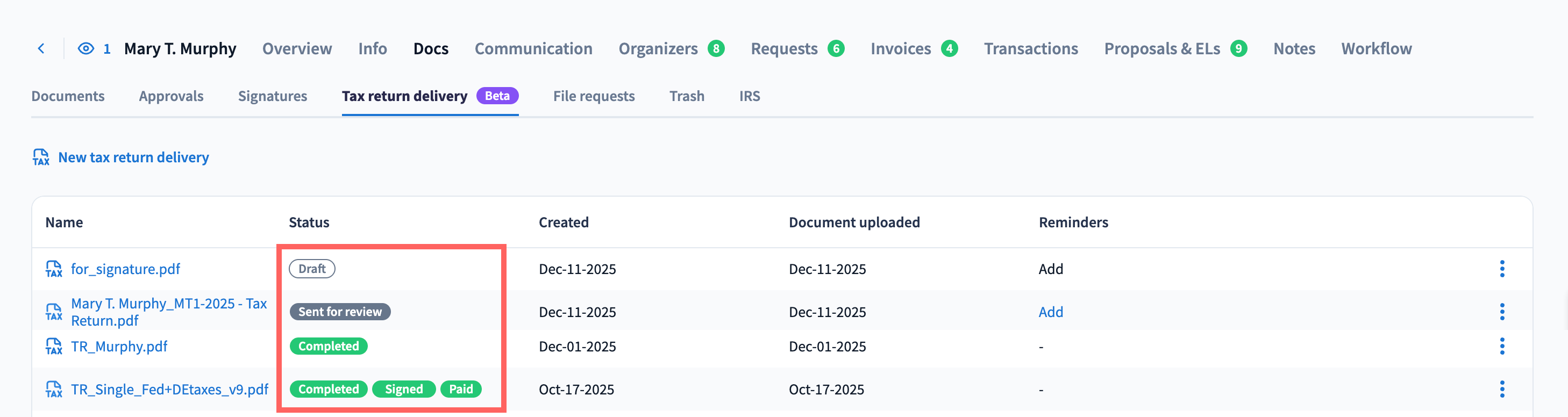Open more options for Mary T. Murphy_MT1-2025 row

tap(1502, 312)
